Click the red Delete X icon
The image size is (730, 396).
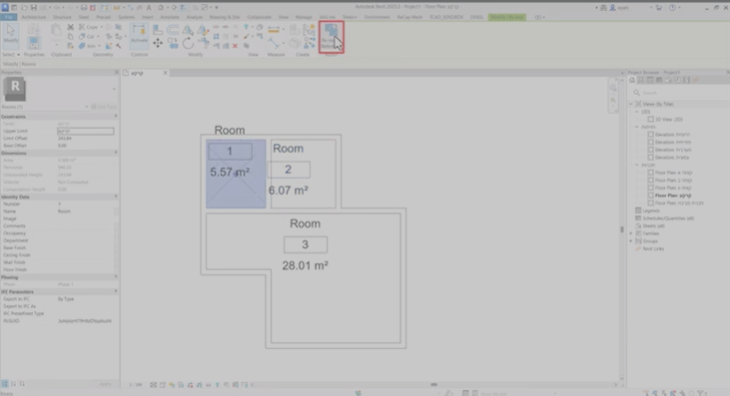coord(235,46)
